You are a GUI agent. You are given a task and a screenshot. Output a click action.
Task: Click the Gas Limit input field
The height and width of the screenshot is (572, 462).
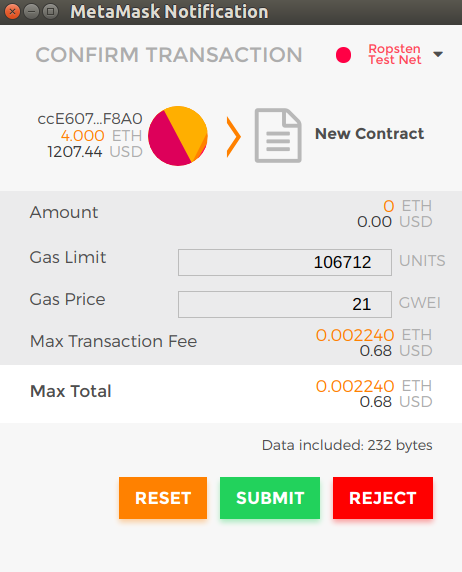click(285, 262)
